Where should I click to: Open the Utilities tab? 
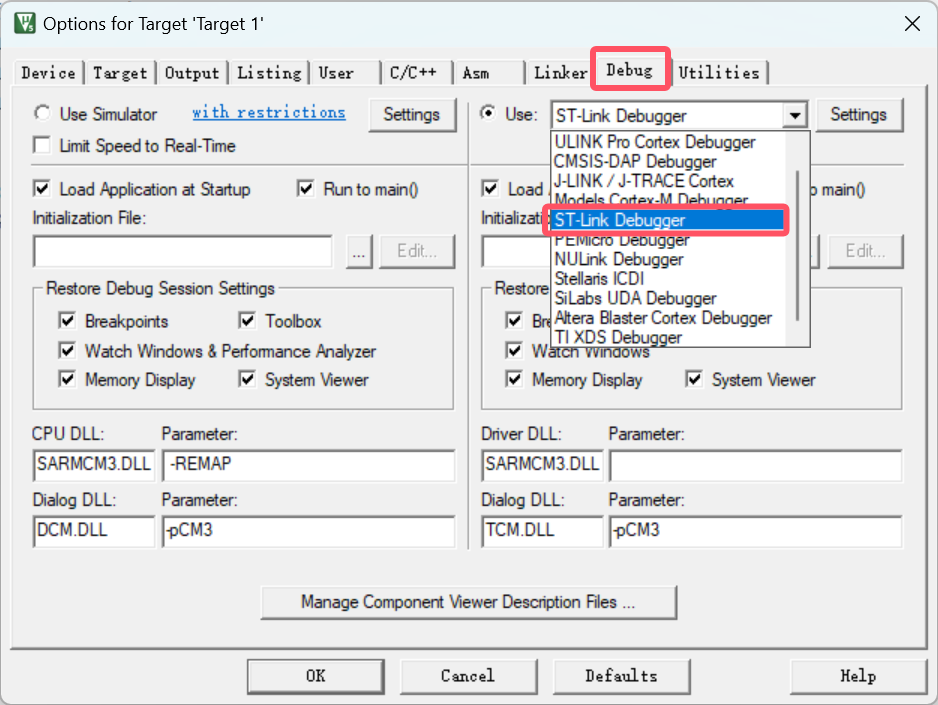(719, 73)
